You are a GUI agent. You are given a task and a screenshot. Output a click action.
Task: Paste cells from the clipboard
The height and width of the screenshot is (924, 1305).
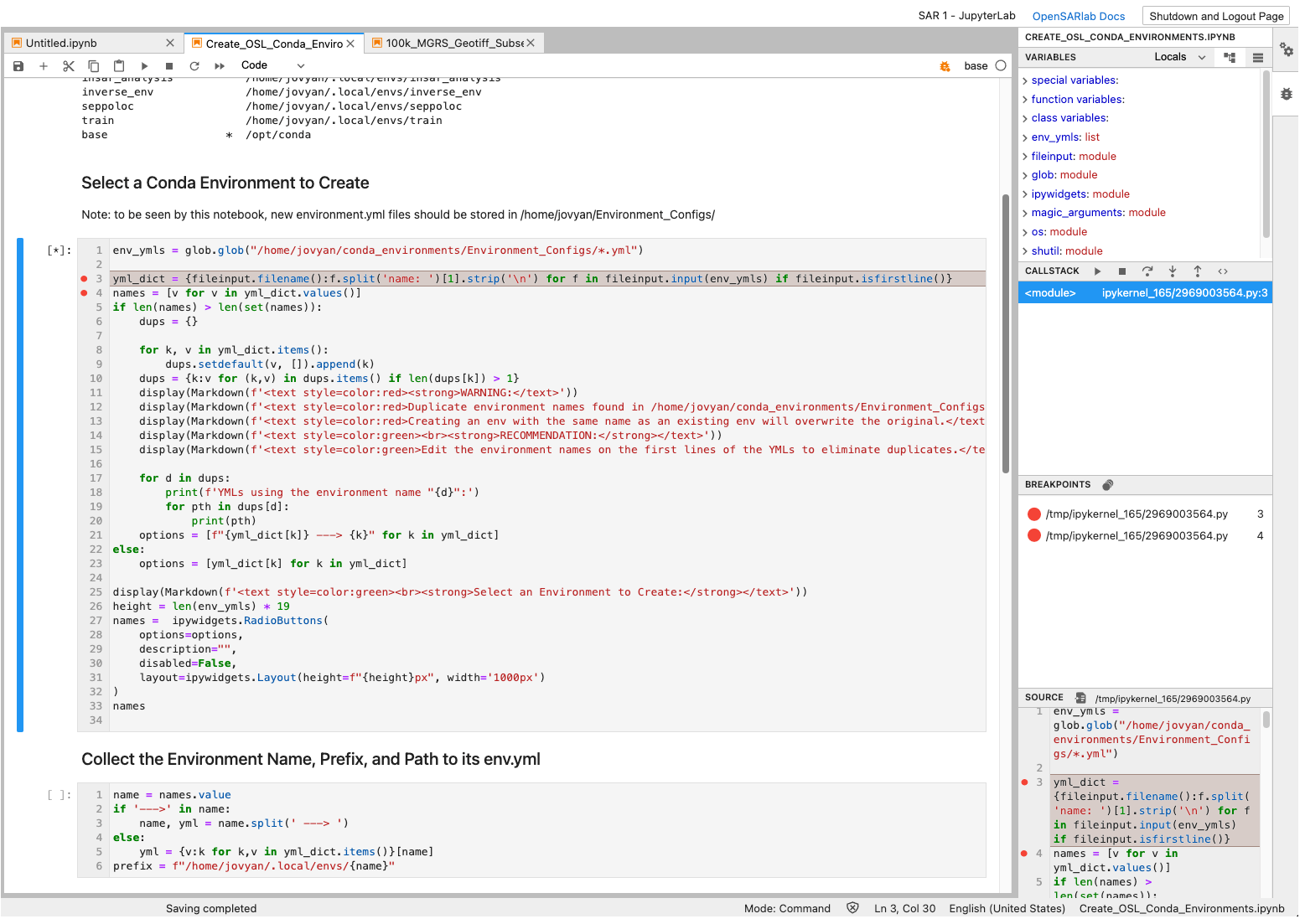tap(119, 65)
